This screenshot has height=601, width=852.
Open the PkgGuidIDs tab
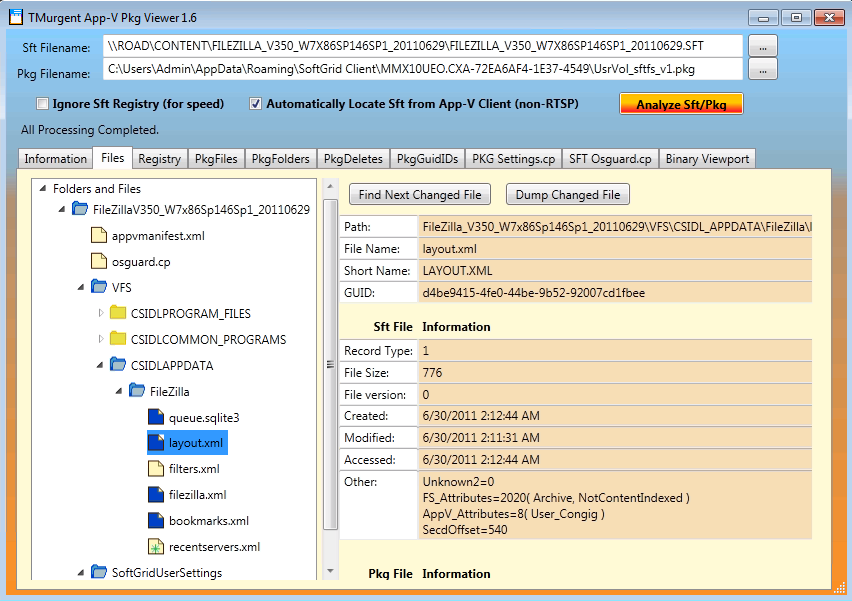click(x=427, y=159)
